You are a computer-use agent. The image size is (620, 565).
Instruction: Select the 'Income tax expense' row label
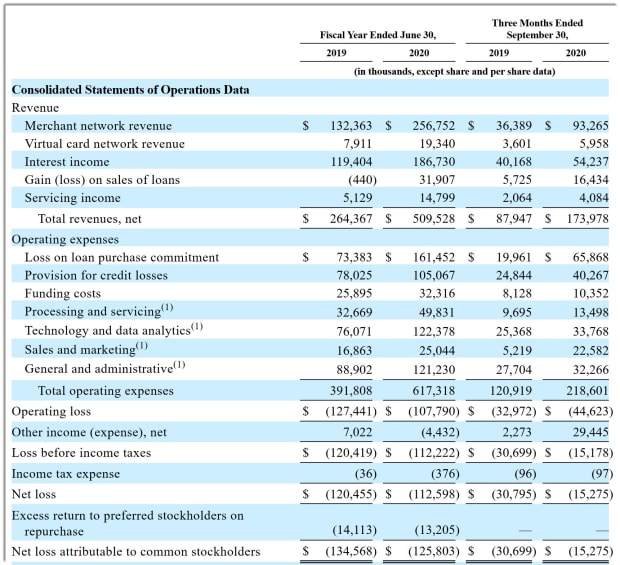pos(66,474)
